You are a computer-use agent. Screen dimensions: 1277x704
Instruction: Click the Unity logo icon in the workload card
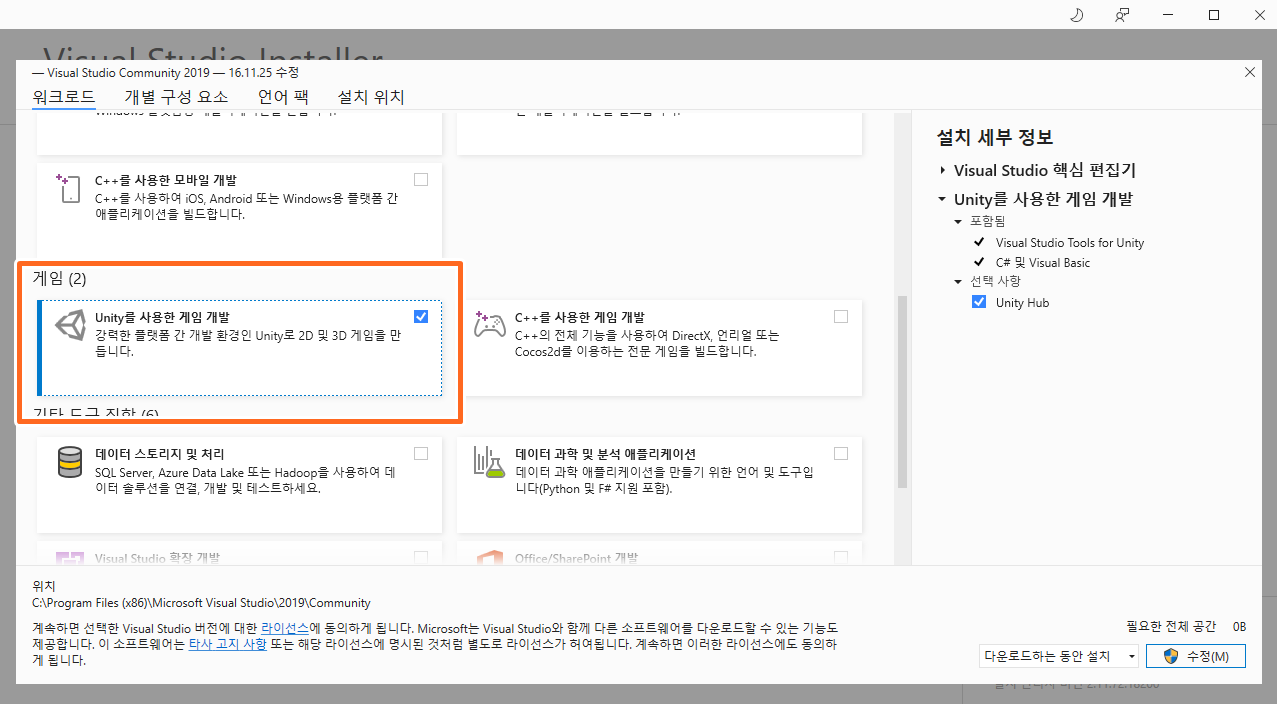tap(70, 325)
